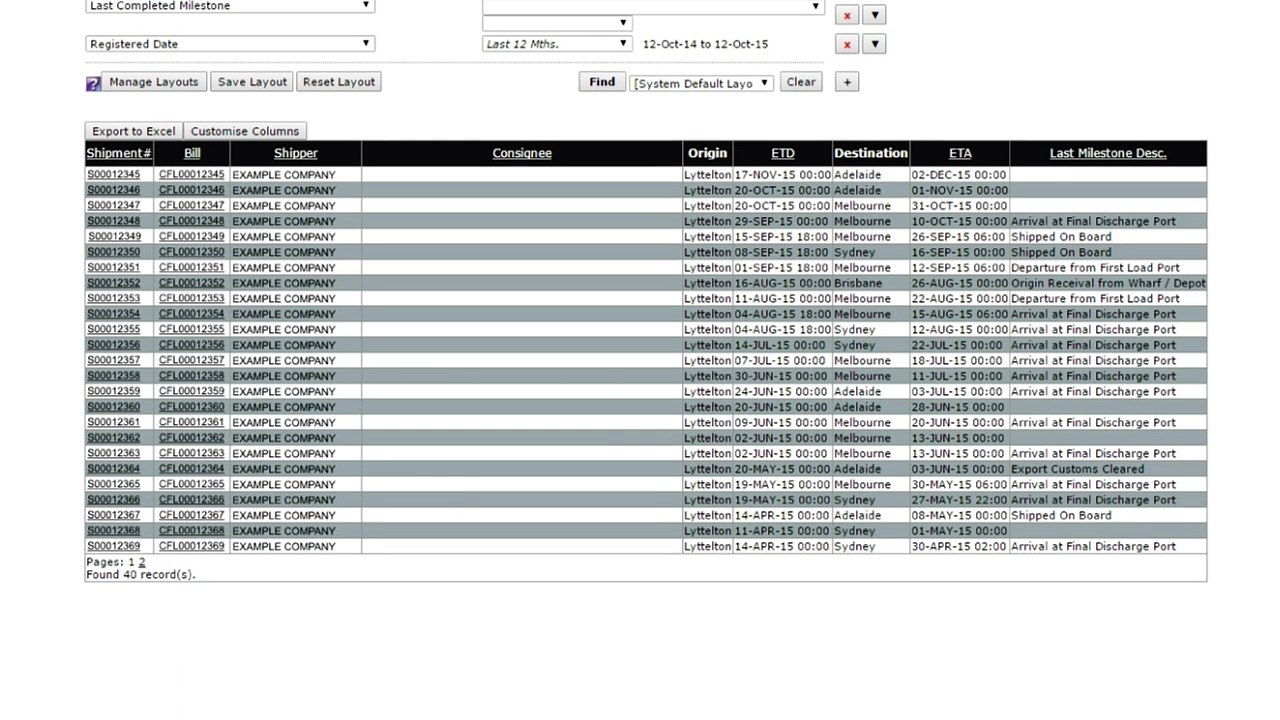Sort by Shipment# column
Screen dimensions: 1280x720
pyautogui.click(x=119, y=153)
